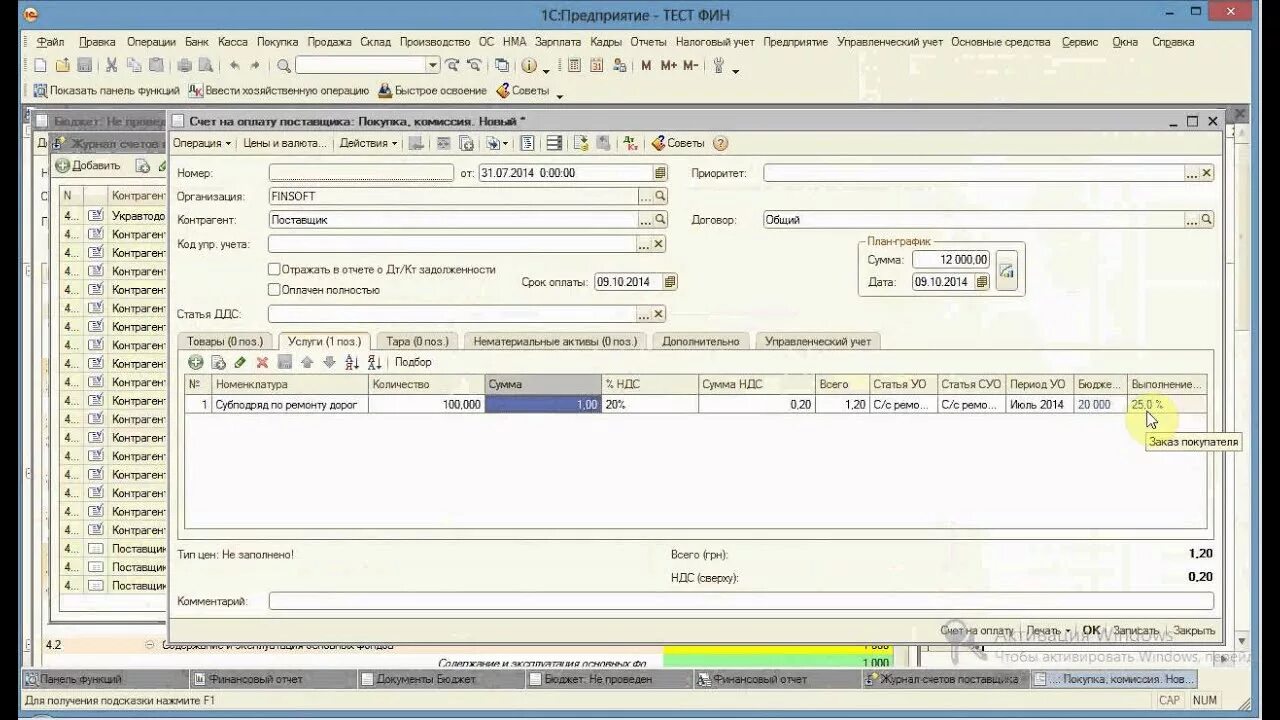
Task: Add a new row in the services table
Action: click(x=196, y=362)
